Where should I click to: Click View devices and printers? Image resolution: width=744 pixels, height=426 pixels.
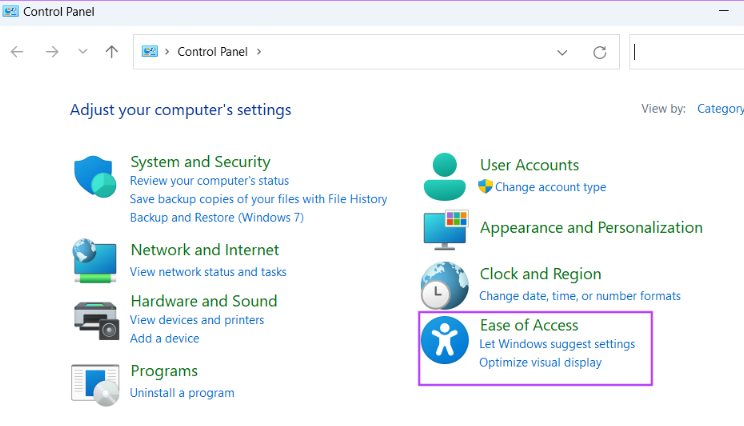click(x=197, y=320)
